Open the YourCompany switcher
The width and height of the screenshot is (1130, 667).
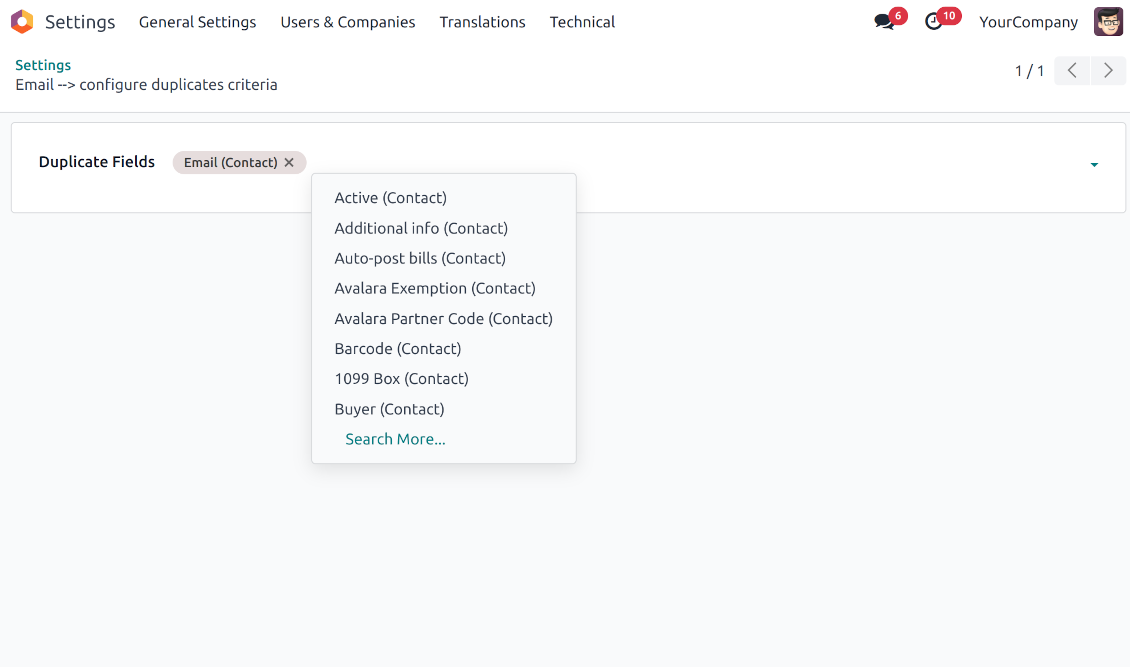click(1028, 22)
